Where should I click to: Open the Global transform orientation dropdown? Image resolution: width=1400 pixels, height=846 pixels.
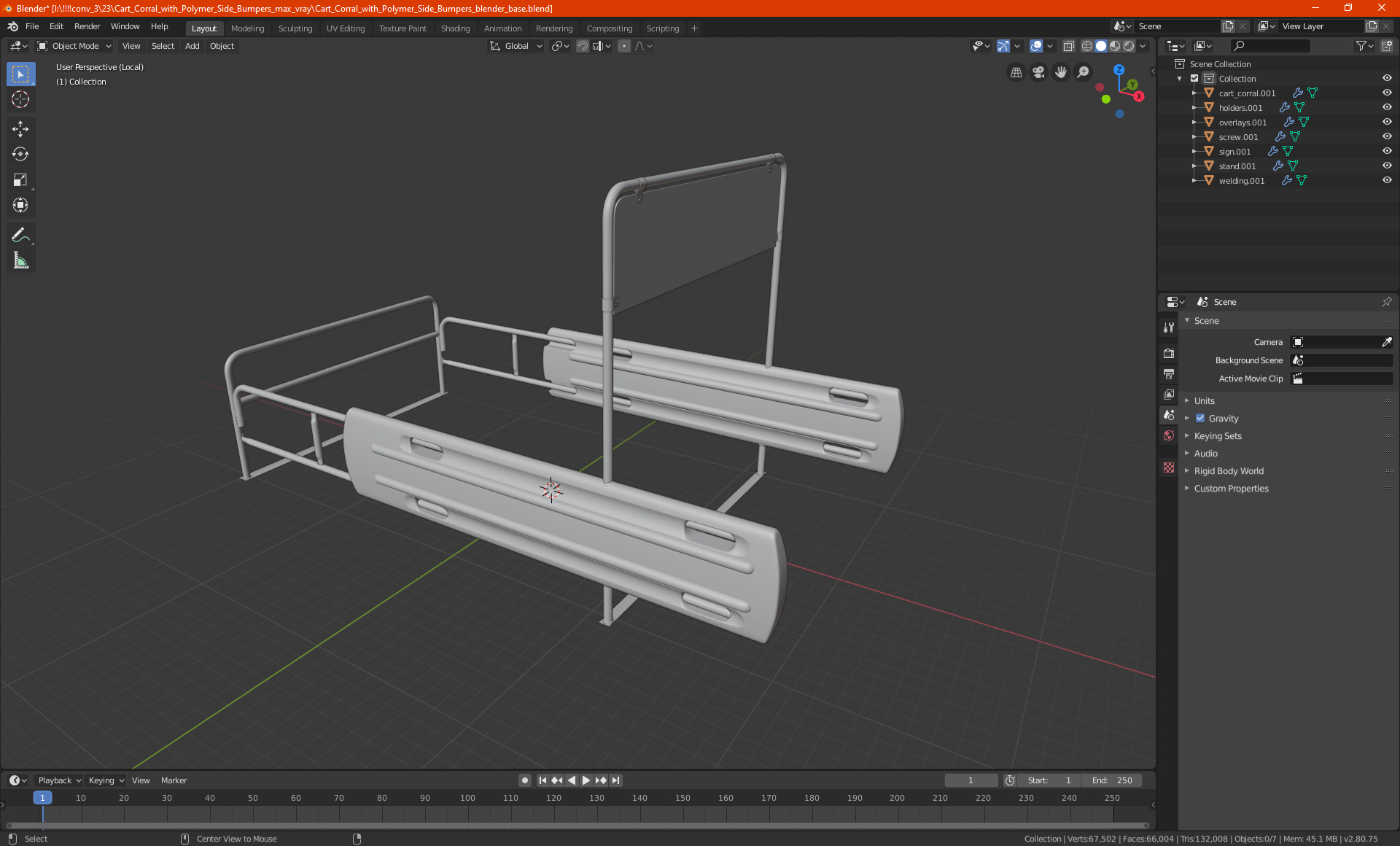pyautogui.click(x=516, y=46)
